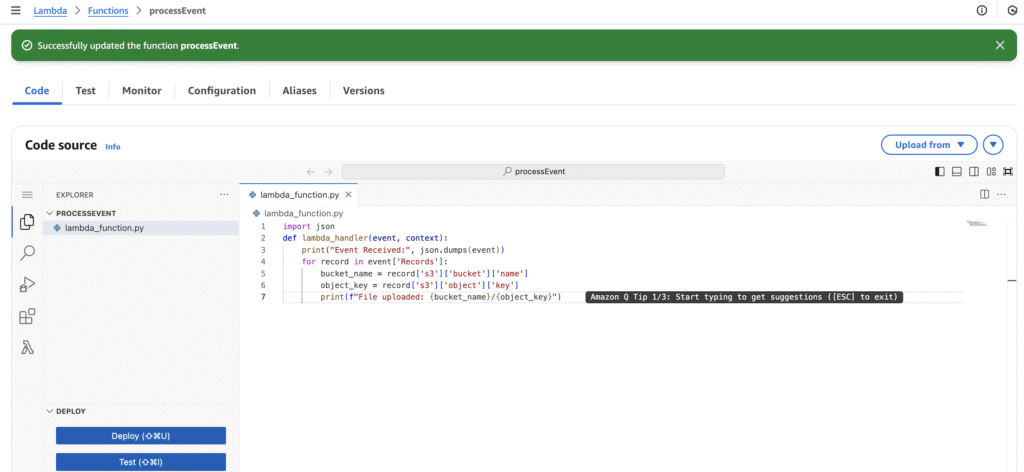This screenshot has height=472, width=1024.
Task: Open the Run and Debug icon
Action: 27,285
